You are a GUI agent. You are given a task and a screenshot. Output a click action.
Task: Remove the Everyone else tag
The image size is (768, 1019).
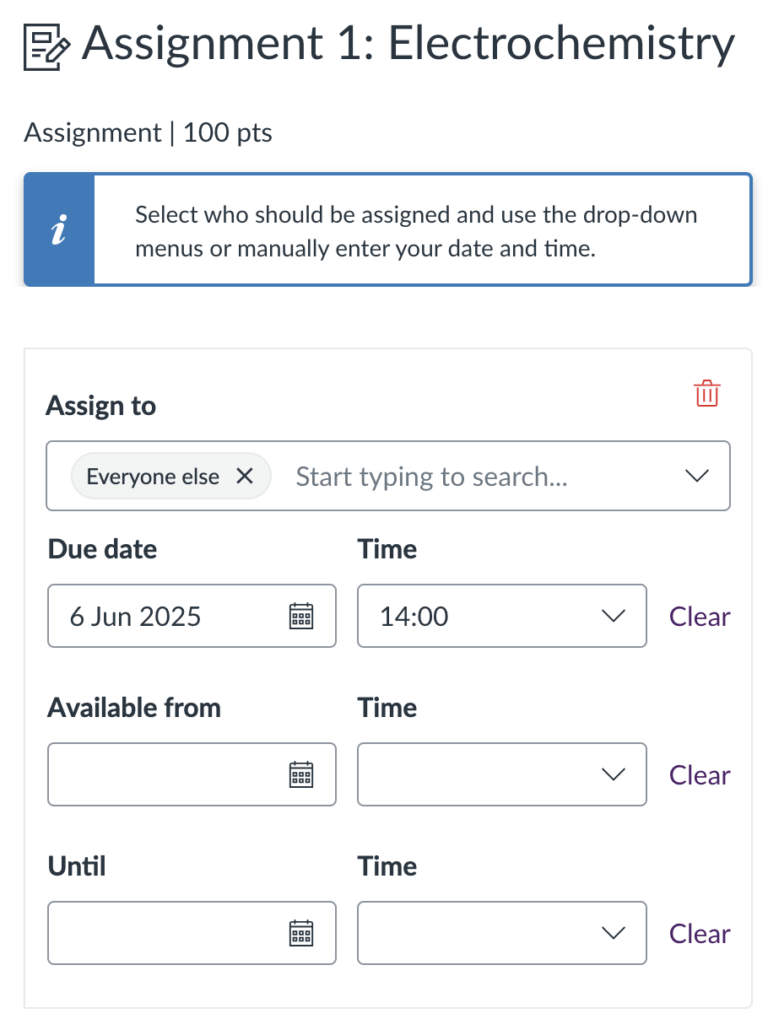click(244, 476)
